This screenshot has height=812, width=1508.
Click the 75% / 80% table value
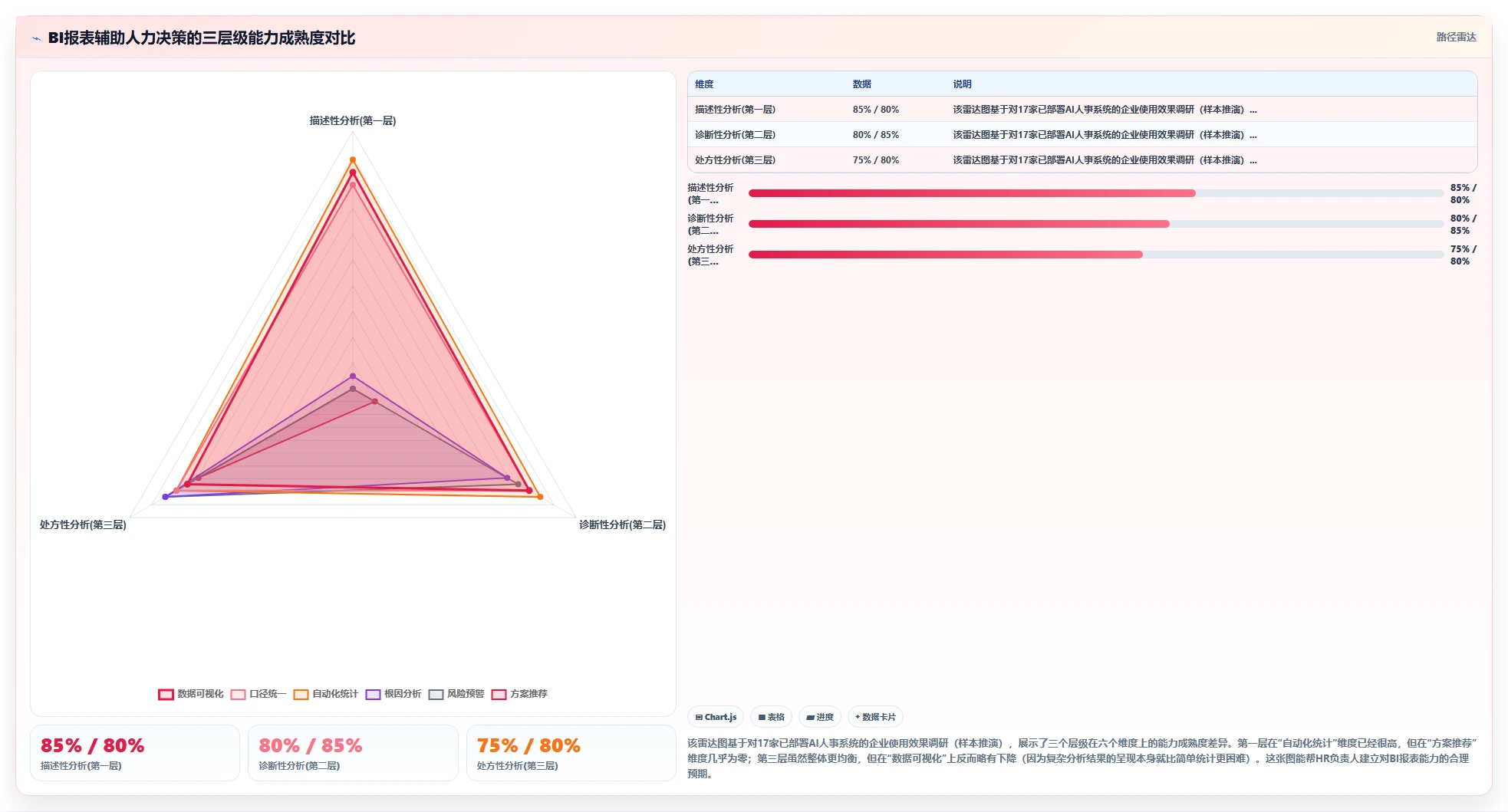tap(875, 160)
